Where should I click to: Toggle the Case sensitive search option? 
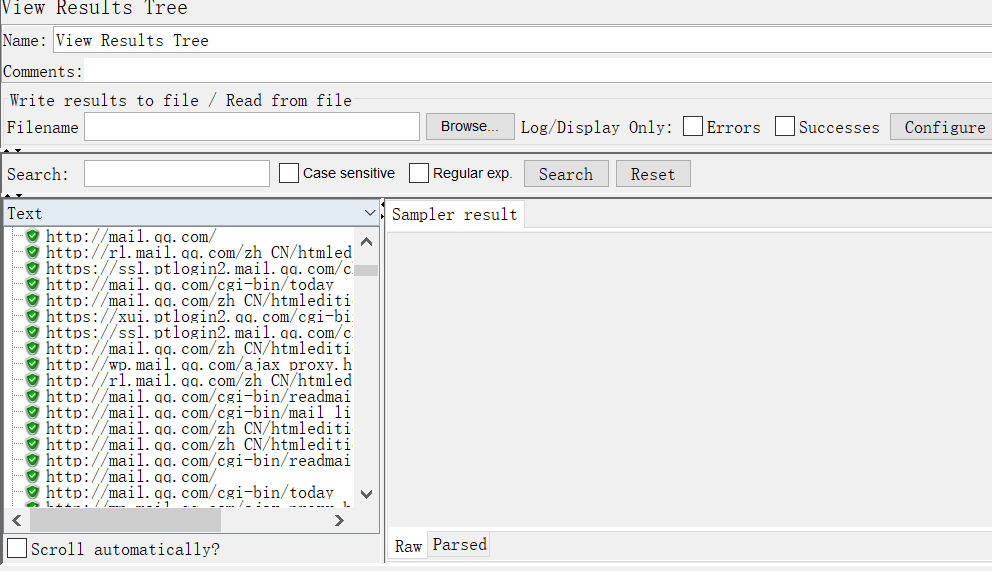[x=289, y=174]
